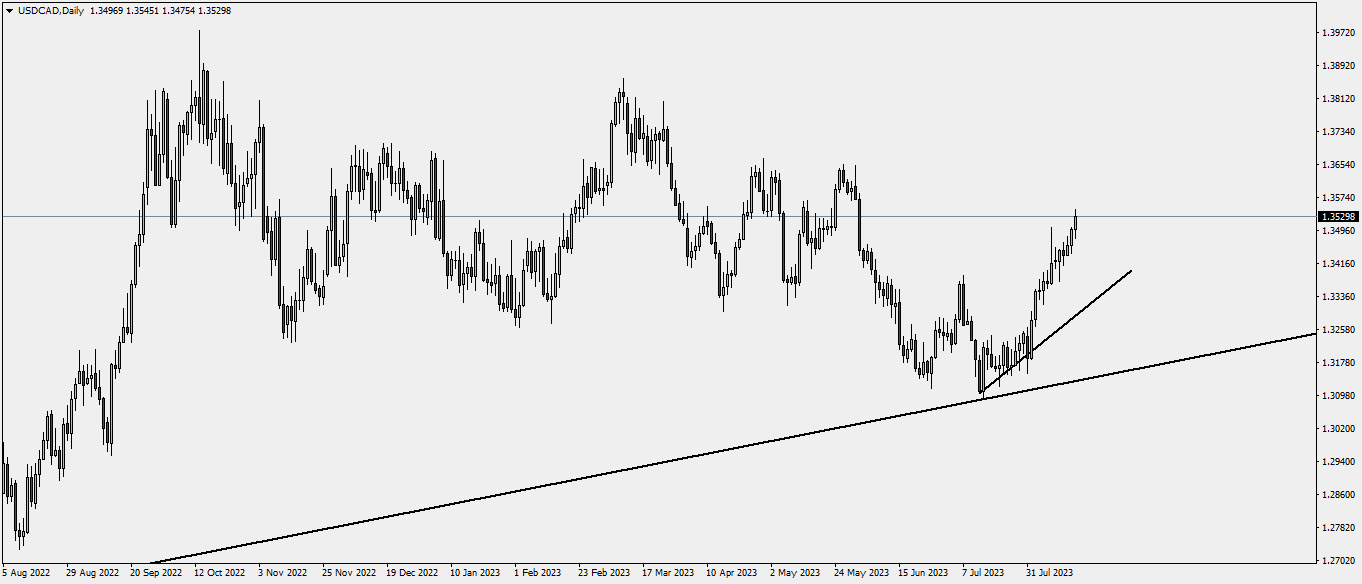Click the 31 Jul 2023 date label
Viewport: 1362px width, 584px height.
coord(1049,574)
